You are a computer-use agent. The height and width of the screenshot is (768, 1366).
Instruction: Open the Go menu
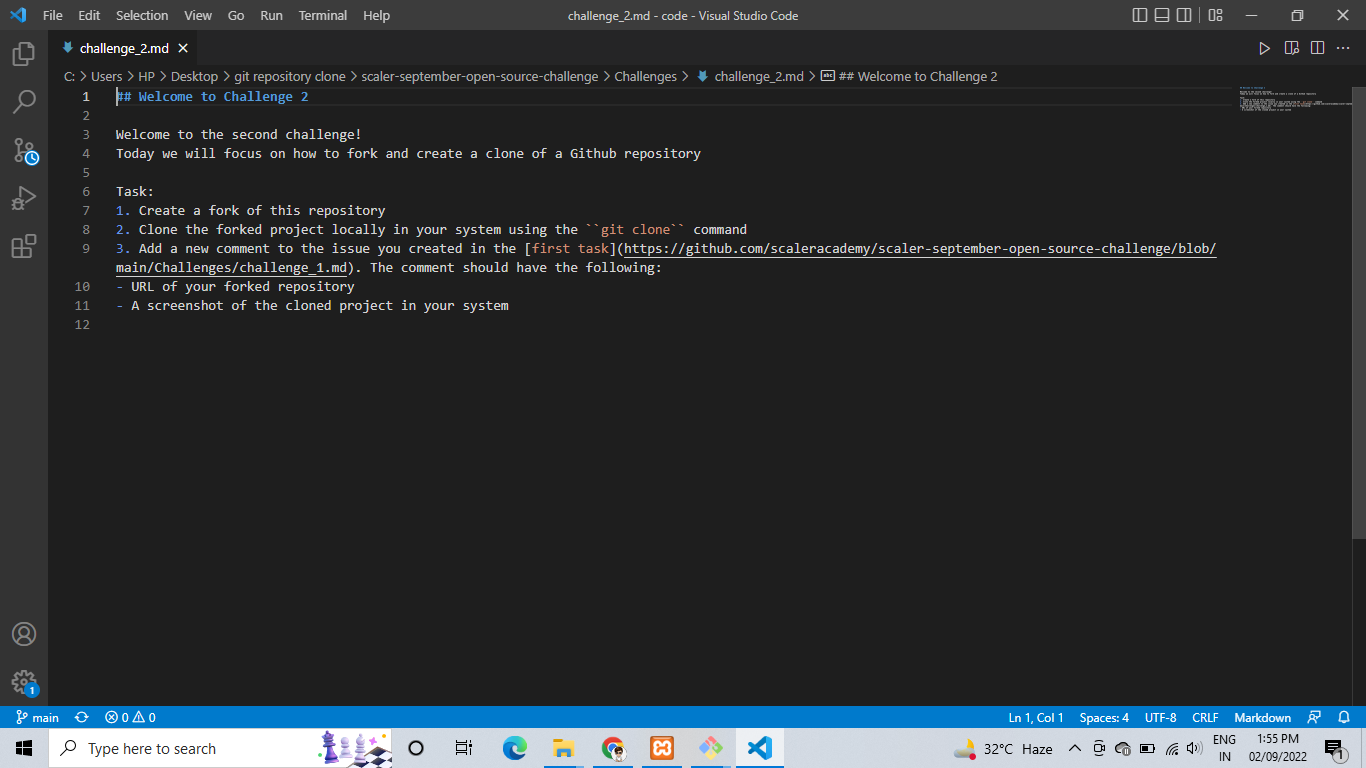click(236, 15)
